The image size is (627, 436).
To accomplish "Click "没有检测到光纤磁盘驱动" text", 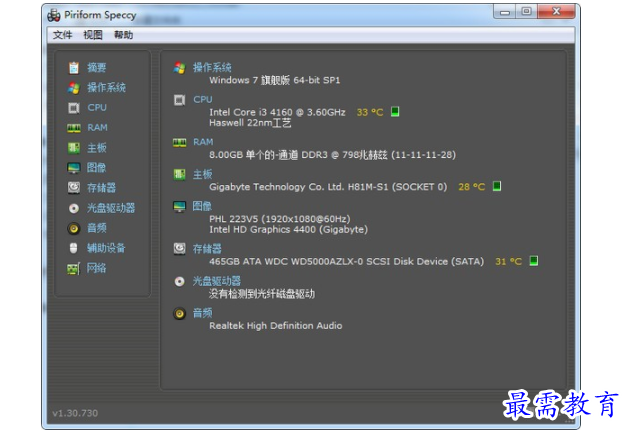I will click(x=262, y=294).
